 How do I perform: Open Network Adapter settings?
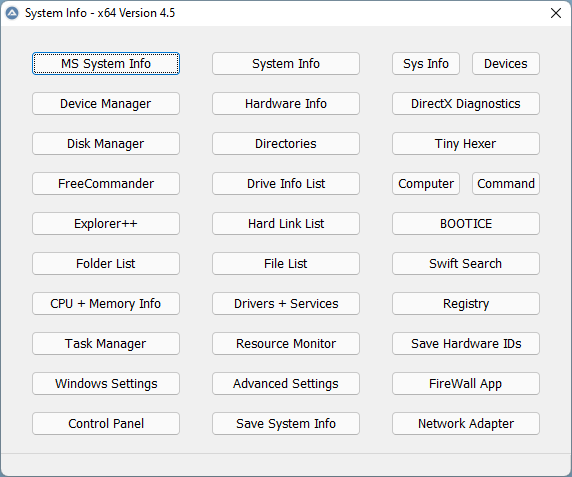[466, 423]
